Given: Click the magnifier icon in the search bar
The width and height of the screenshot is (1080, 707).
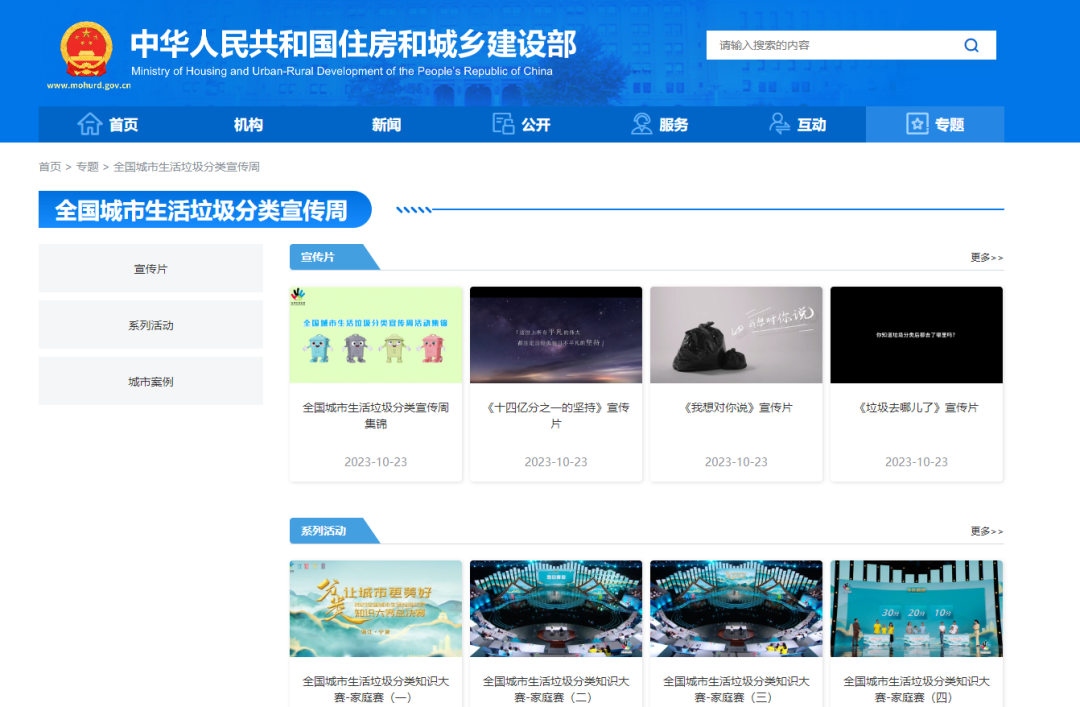Looking at the screenshot, I should [x=970, y=45].
